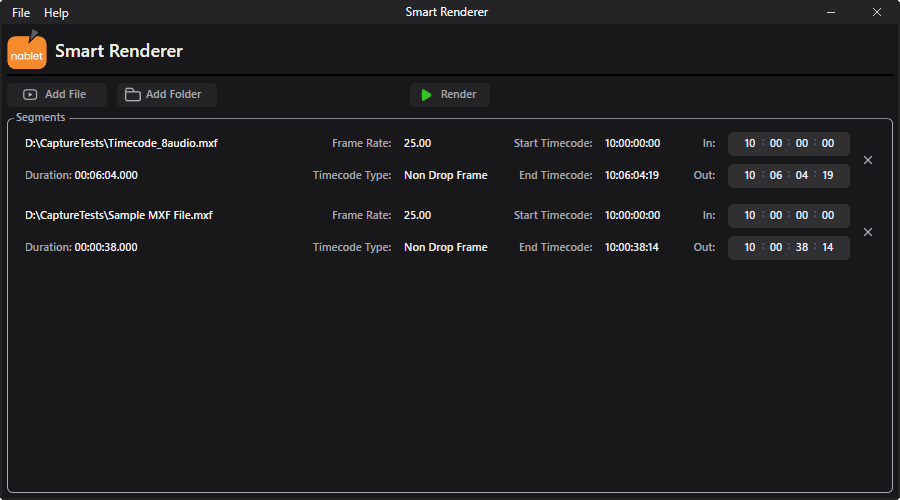Click the Add File video icon
900x500 pixels.
tap(30, 95)
